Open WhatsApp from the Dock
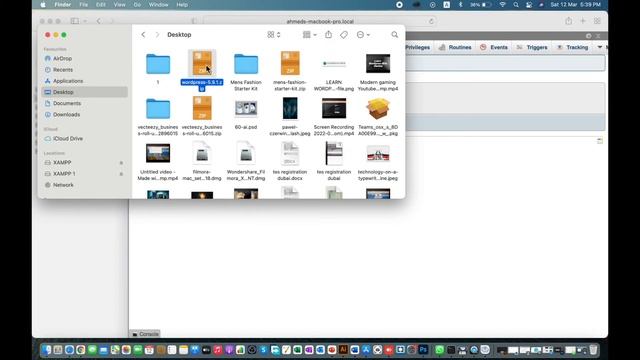The width and height of the screenshot is (640, 360). click(x=440, y=350)
